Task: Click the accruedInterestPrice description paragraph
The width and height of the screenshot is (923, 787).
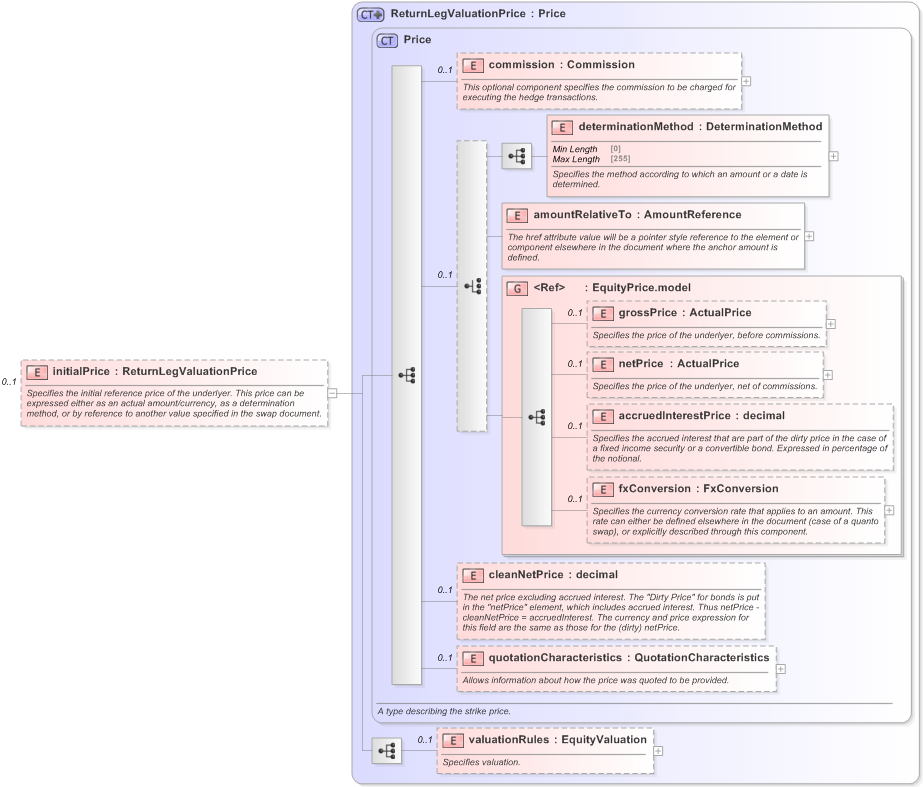Action: point(739,449)
